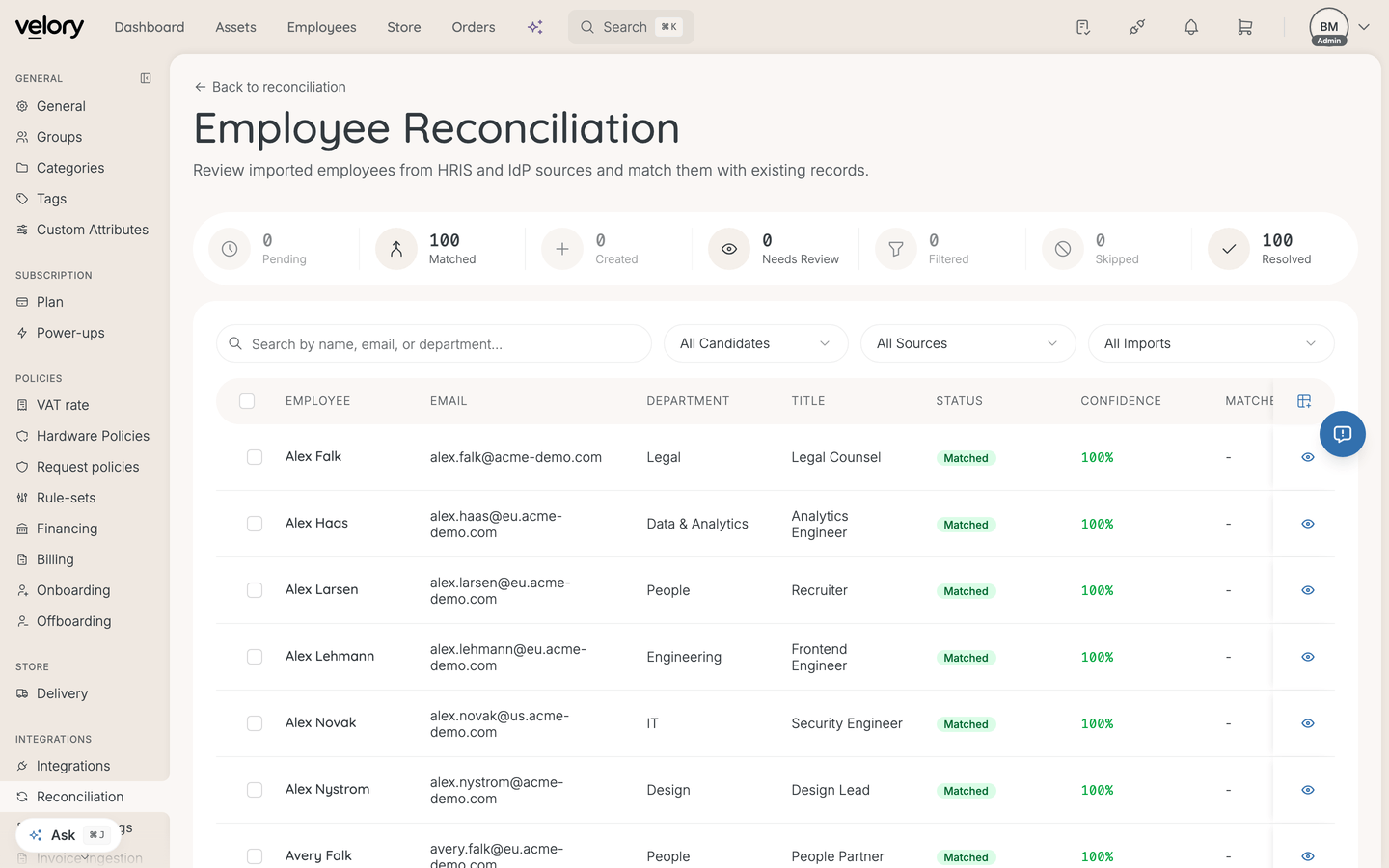Open the All Imports dropdown
Screen dimensions: 1389x868
(x=1212, y=343)
